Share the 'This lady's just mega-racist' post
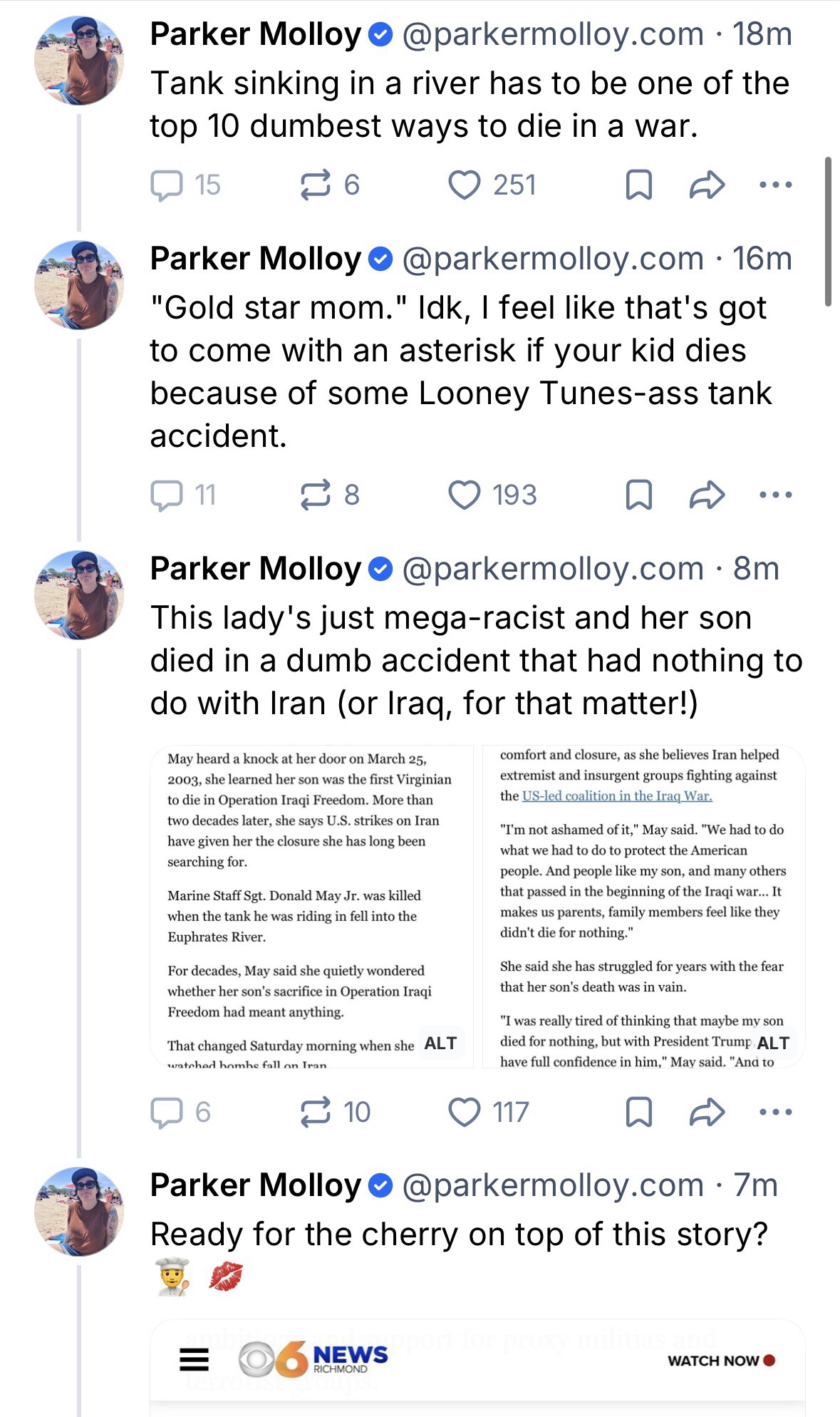840x1417 pixels. [707, 1112]
